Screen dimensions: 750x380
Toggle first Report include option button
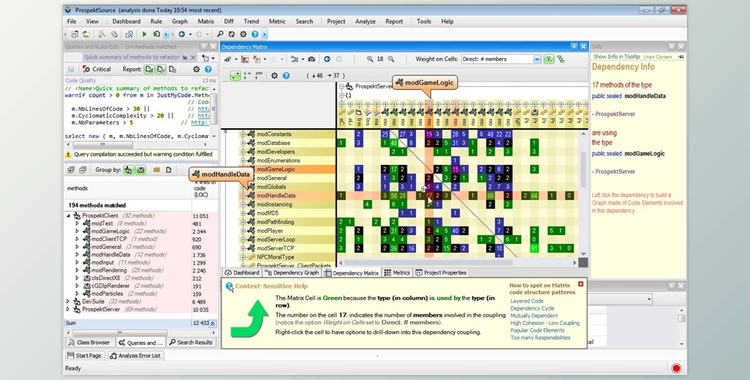click(149, 69)
